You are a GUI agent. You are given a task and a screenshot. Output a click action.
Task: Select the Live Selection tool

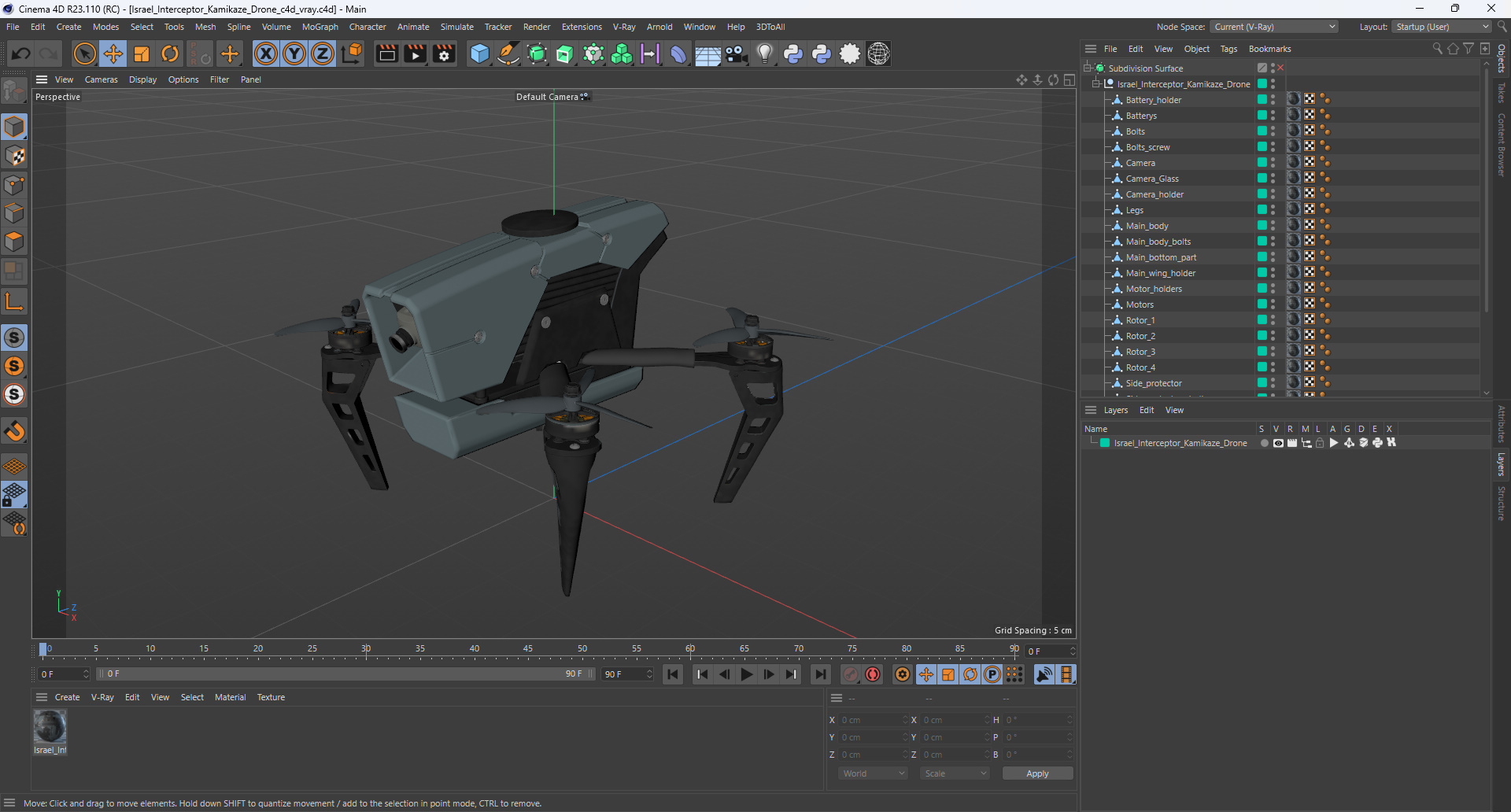84,54
